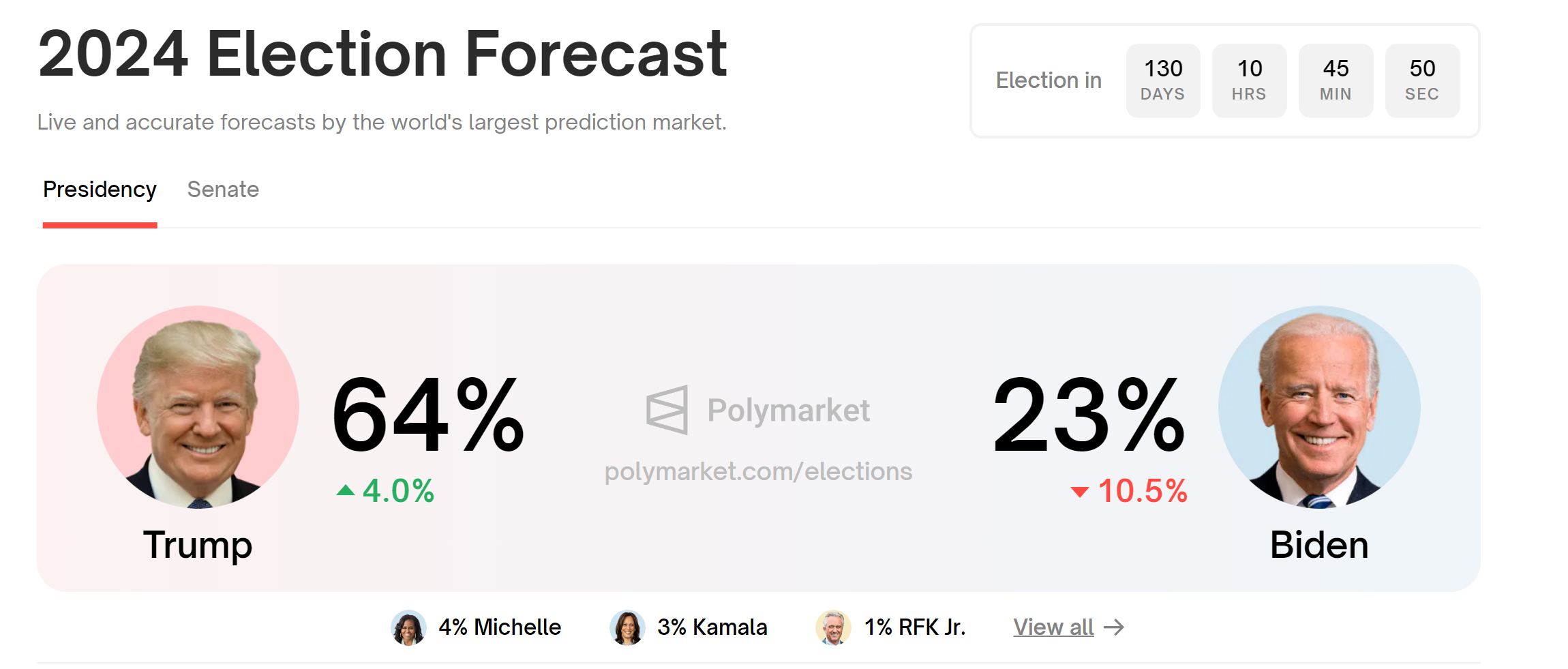1568x669 pixels.
Task: Switch to the Senate tab
Action: (x=223, y=190)
